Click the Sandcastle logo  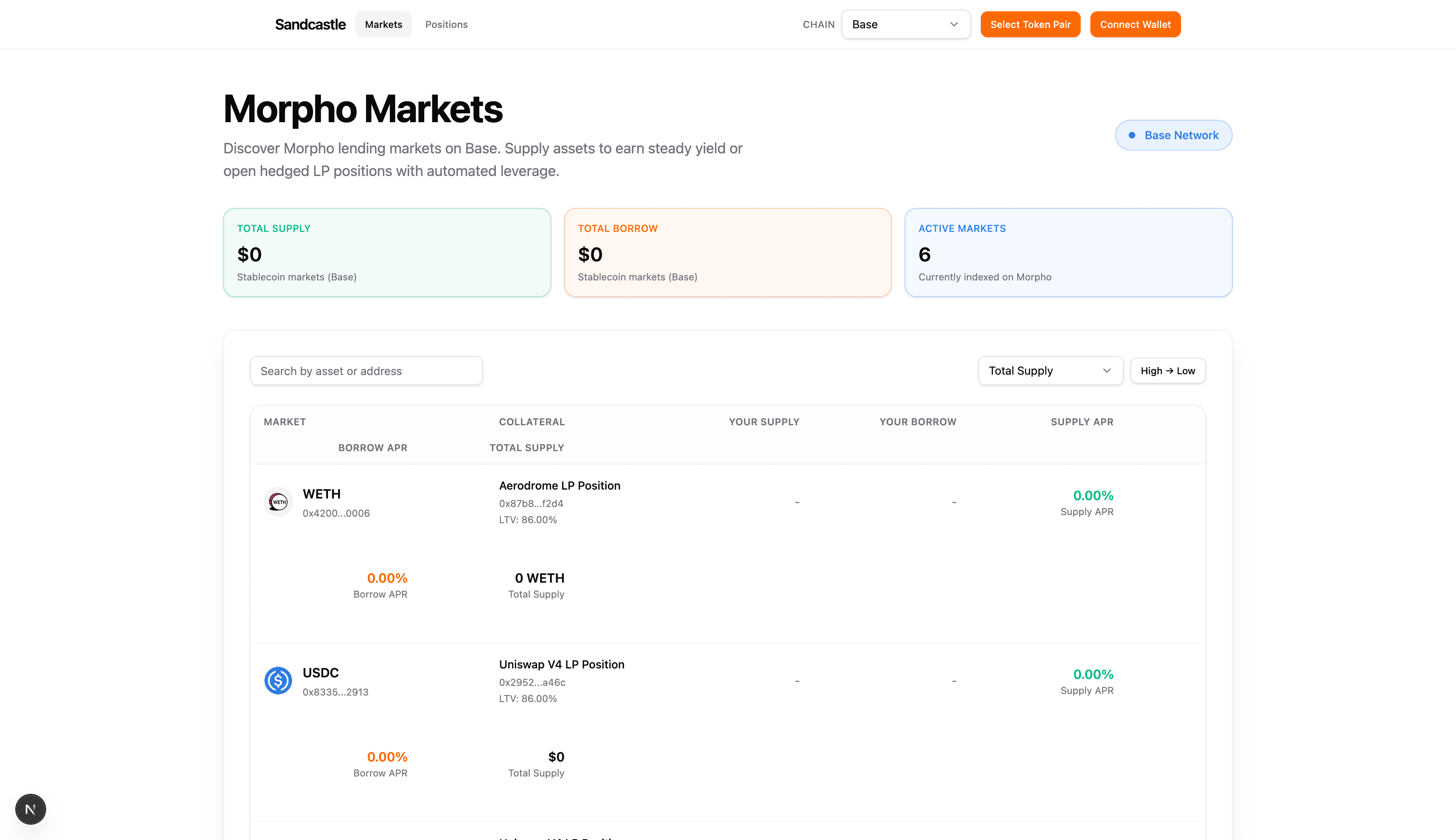[x=310, y=24]
